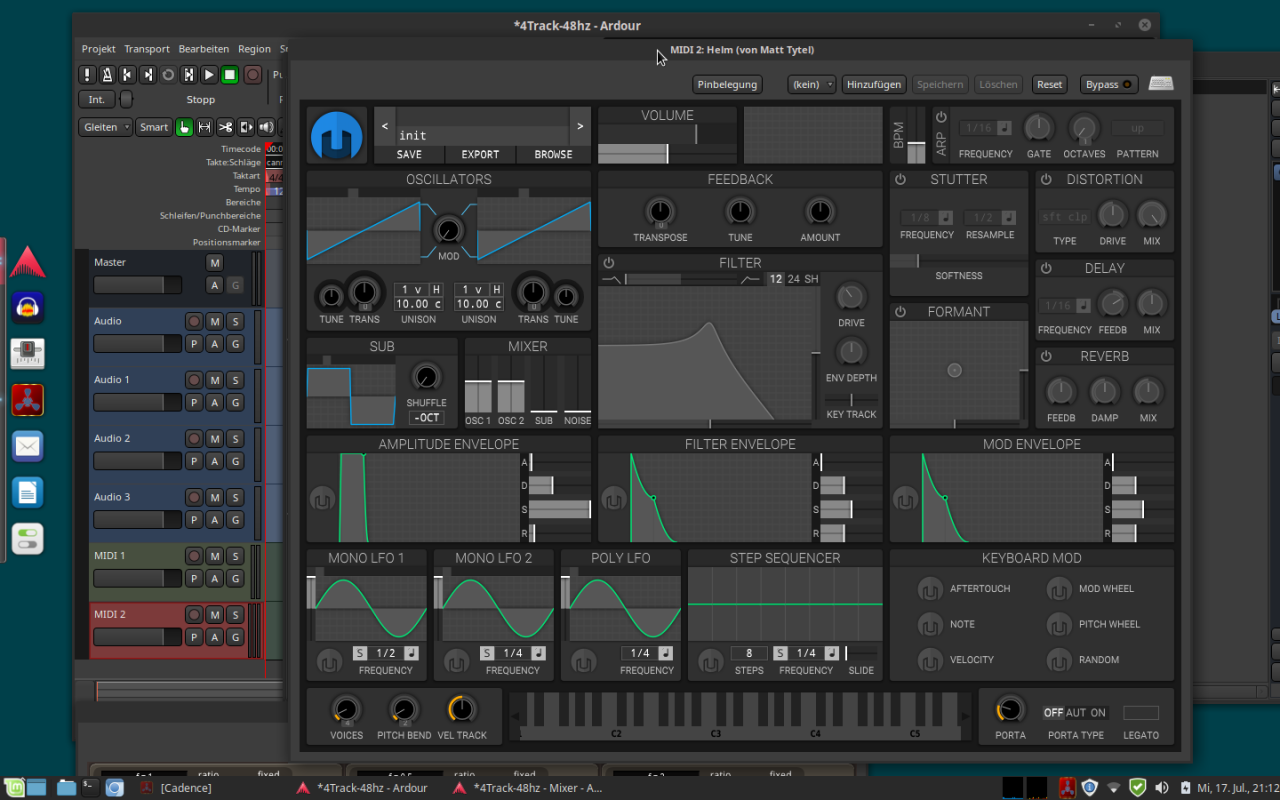Click the Aftertouch modulation source icon
1280x800 pixels.
930,589
